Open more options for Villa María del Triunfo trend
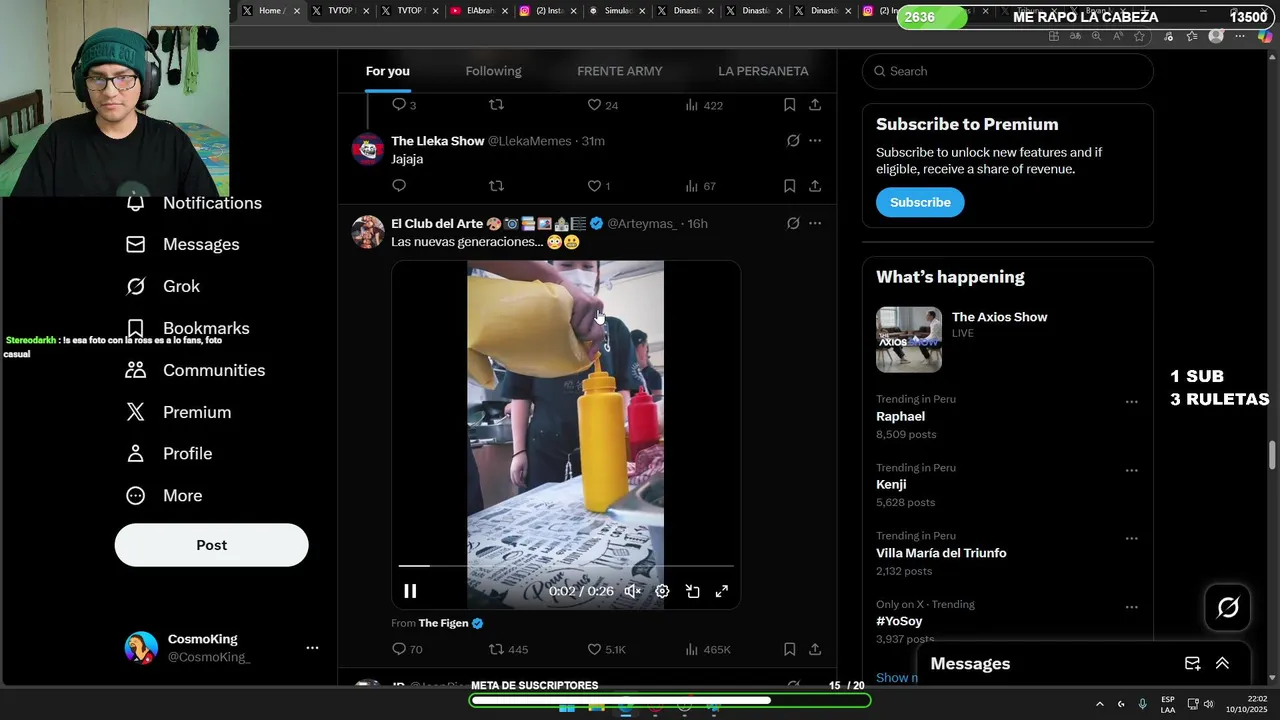The height and width of the screenshot is (720, 1280). click(x=1131, y=538)
